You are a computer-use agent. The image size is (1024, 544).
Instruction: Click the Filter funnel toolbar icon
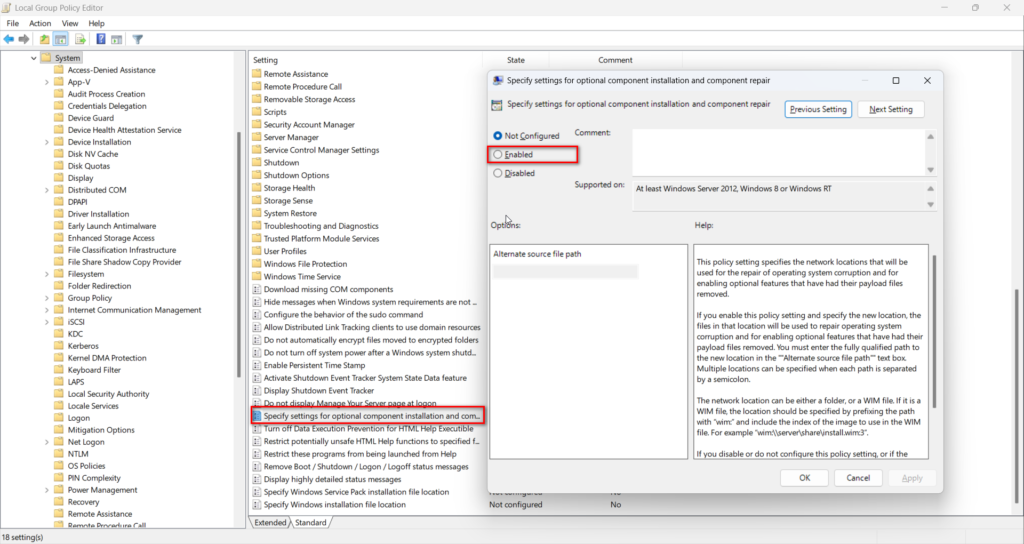point(138,39)
